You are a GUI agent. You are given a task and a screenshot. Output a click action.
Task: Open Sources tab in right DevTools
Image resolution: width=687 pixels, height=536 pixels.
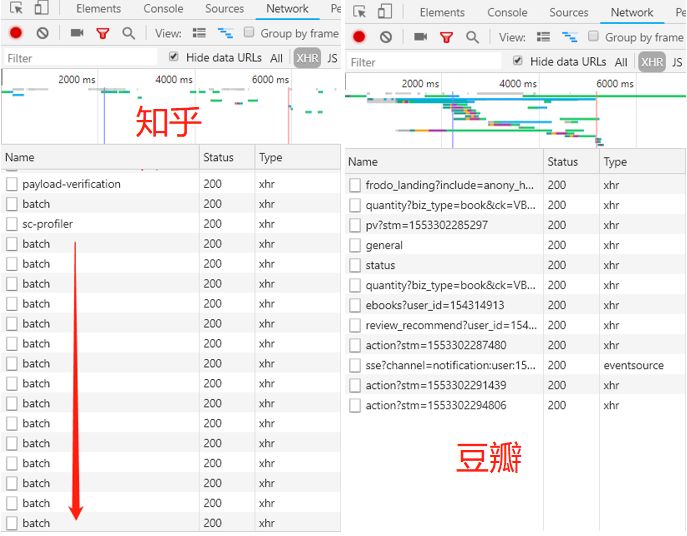tap(569, 13)
